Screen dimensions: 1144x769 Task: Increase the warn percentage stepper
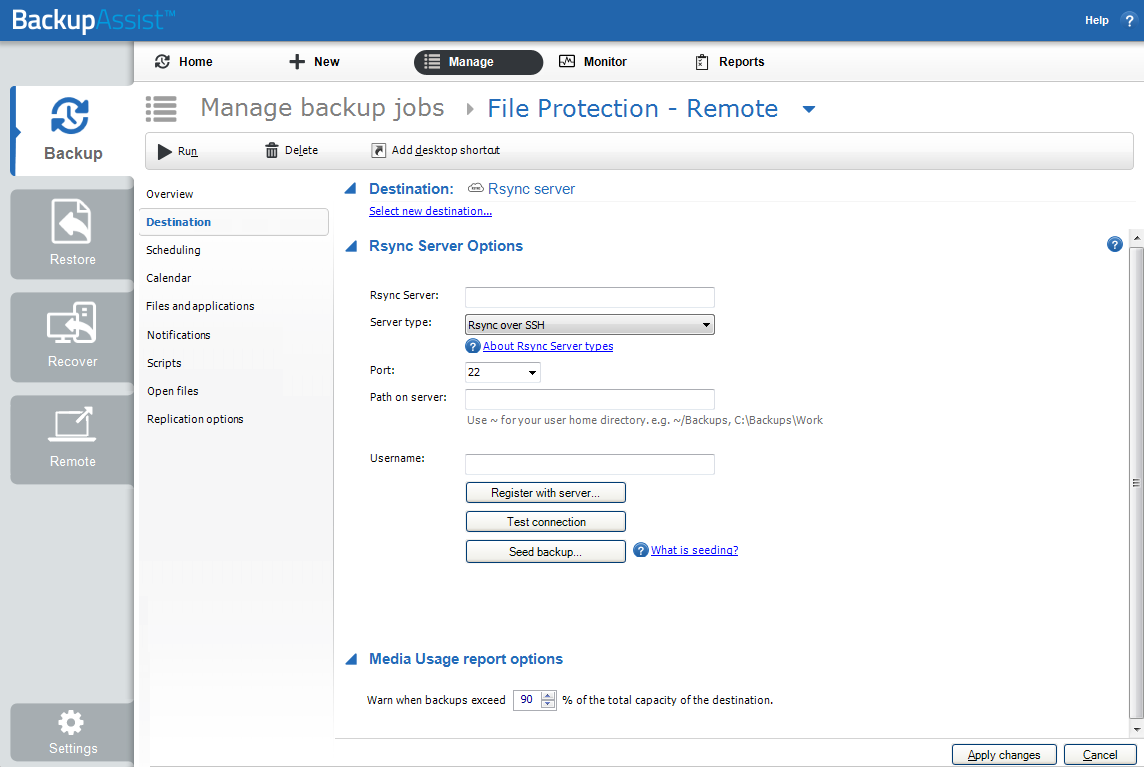pyautogui.click(x=548, y=695)
